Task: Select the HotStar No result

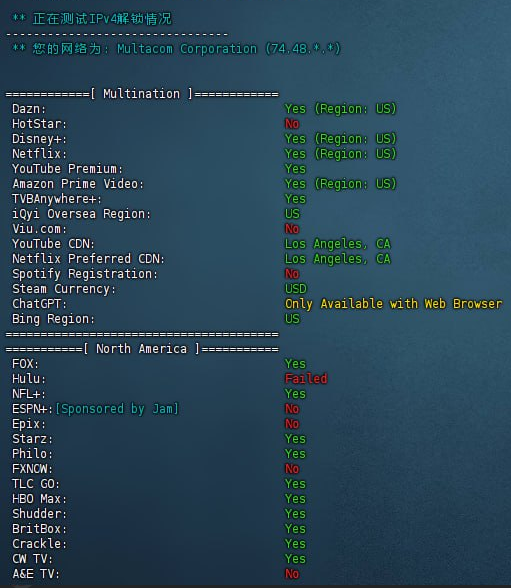Action: [292, 124]
